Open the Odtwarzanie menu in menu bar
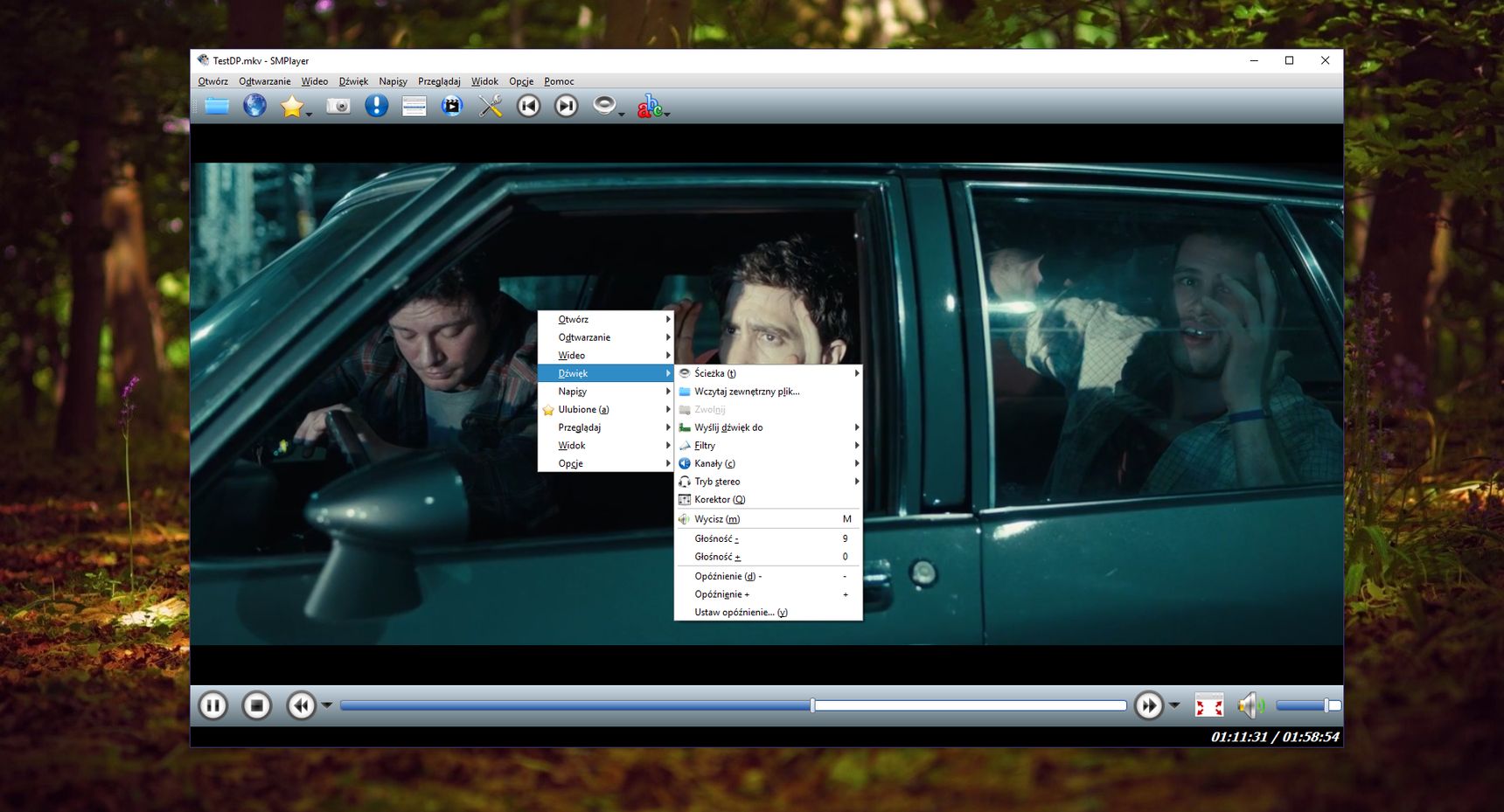1504x812 pixels. (x=264, y=81)
